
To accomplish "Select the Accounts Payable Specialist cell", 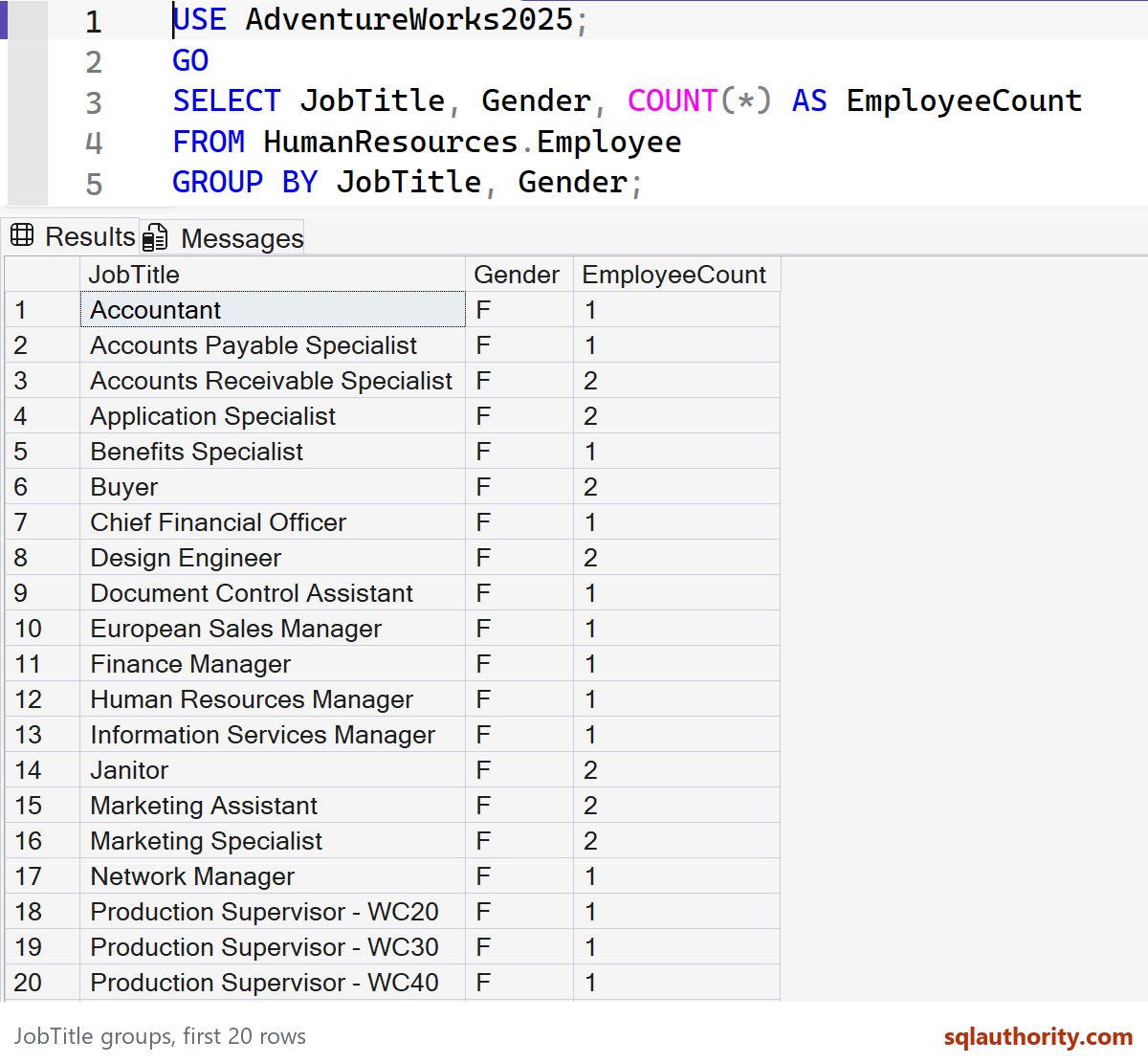I will [x=273, y=345].
